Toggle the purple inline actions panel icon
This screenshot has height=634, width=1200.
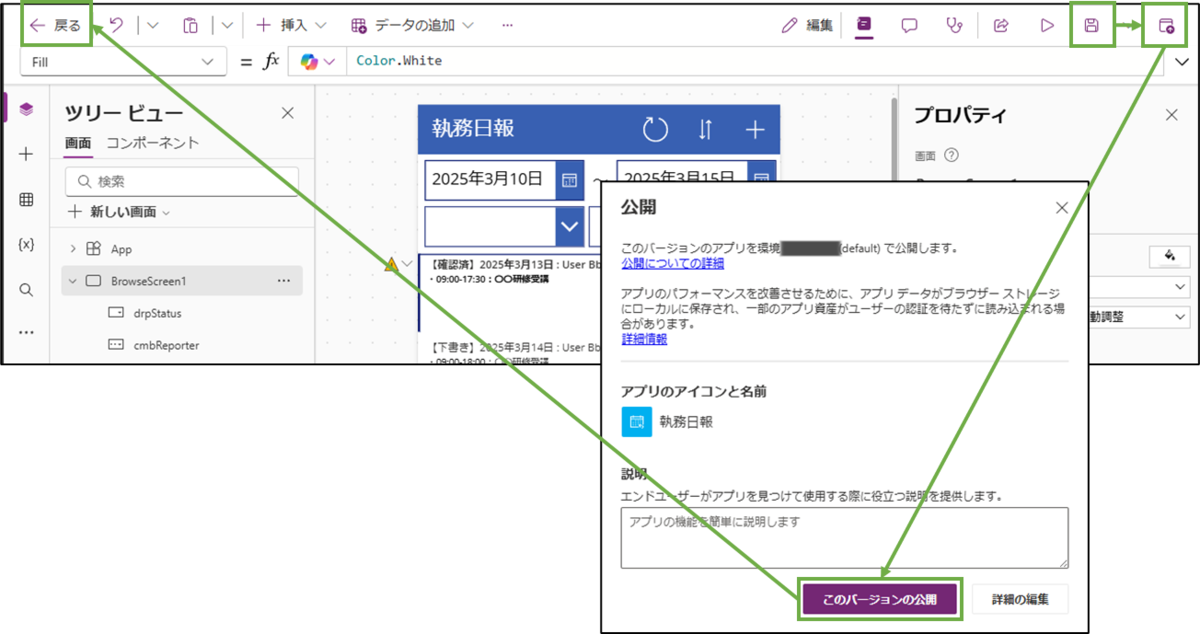[x=864, y=25]
